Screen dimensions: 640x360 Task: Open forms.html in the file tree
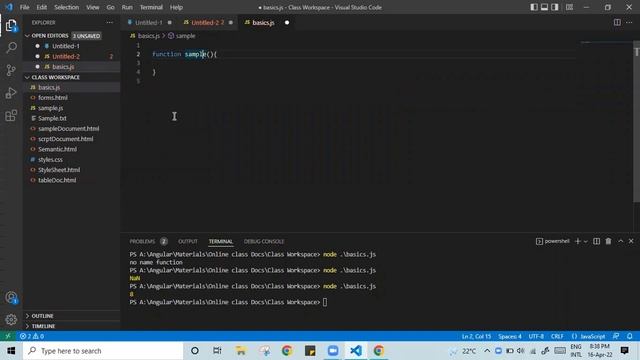(53, 98)
